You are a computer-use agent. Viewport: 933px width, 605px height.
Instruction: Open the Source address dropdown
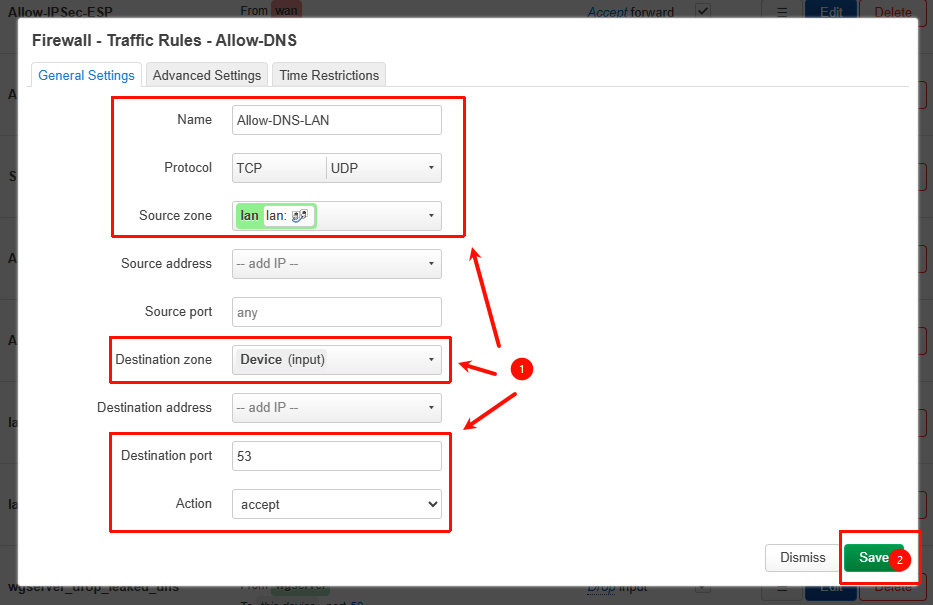[336, 264]
